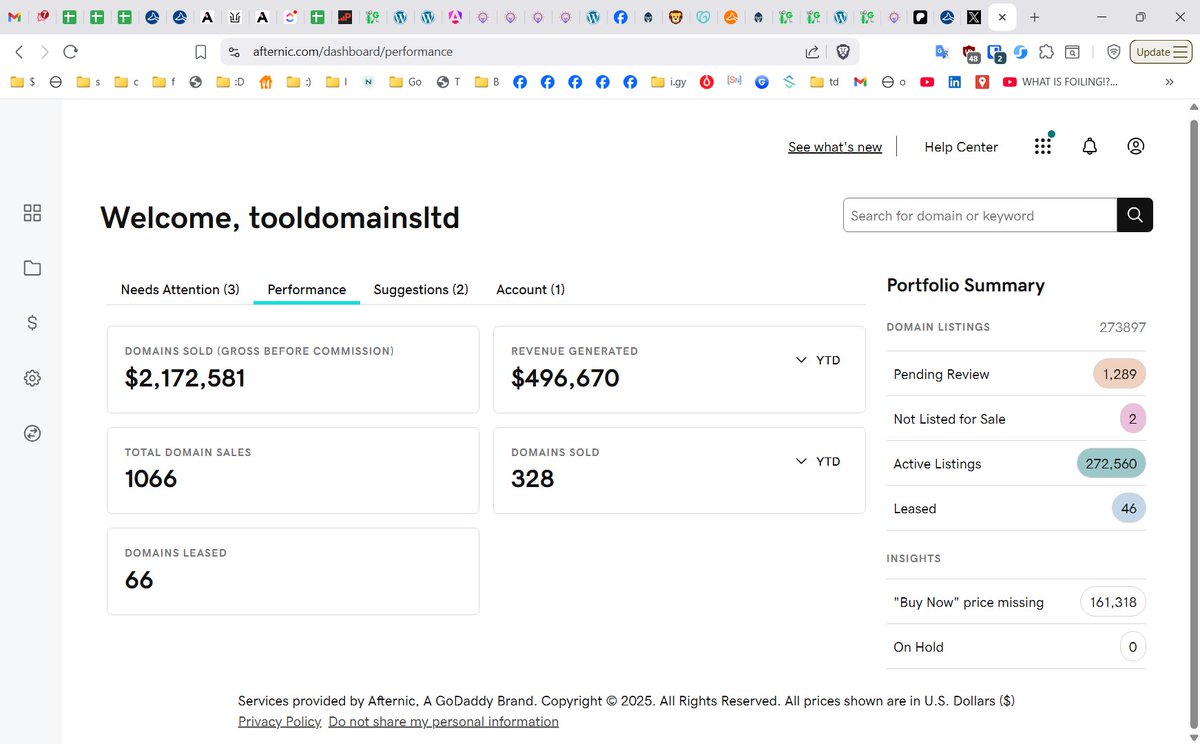Screen dimensions: 1200x744
Task: Open the notifications bell
Action: 1090,146
